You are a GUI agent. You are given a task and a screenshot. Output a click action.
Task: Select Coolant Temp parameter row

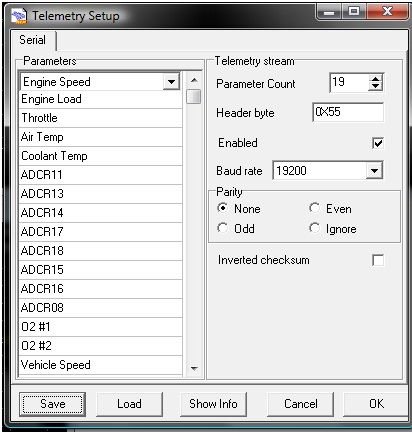pyautogui.click(x=101, y=156)
